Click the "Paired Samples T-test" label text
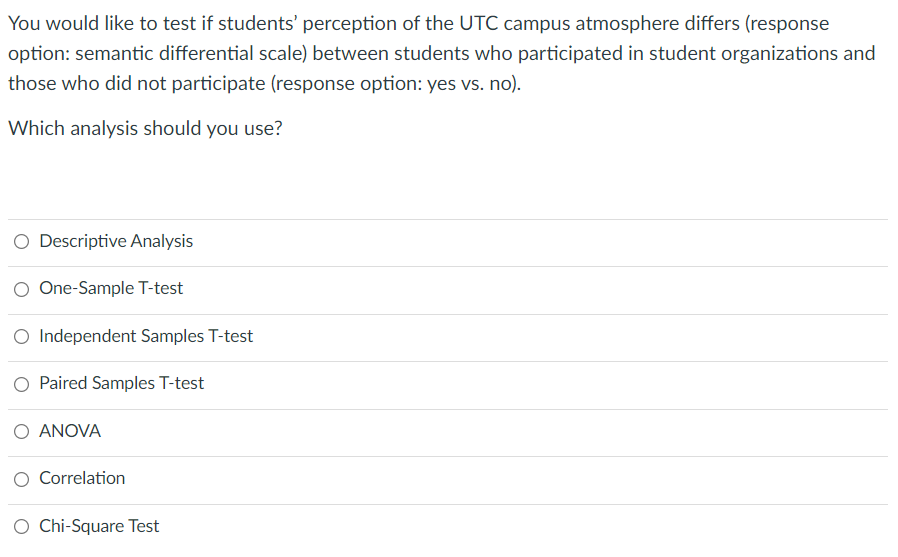Viewport: 898px width, 557px height. tap(121, 383)
